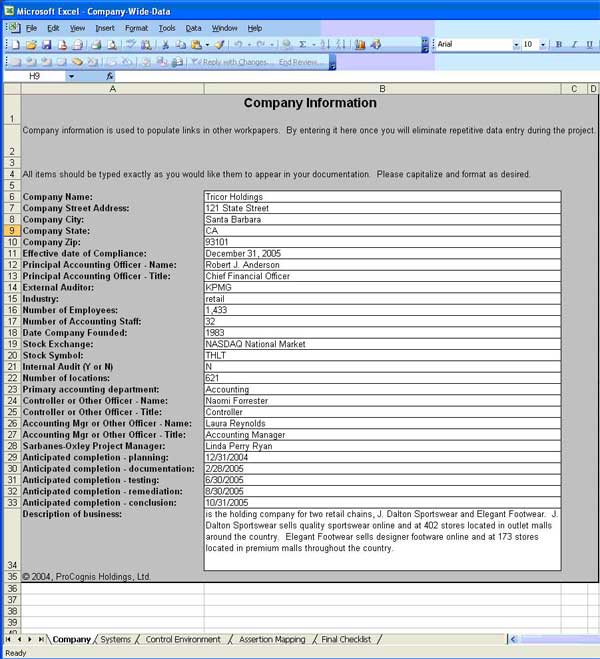Jump to first sheet with tab scroll button
Viewport: 600px width, 659px height.
(x=8, y=639)
